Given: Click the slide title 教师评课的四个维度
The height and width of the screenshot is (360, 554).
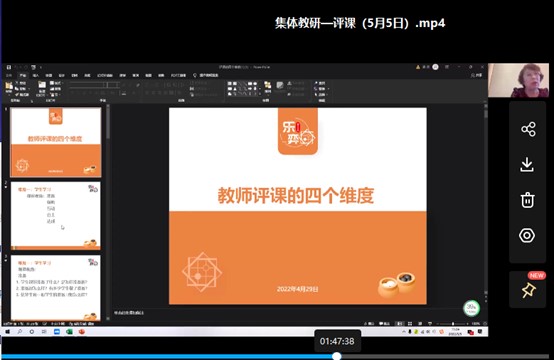Looking at the screenshot, I should (295, 195).
